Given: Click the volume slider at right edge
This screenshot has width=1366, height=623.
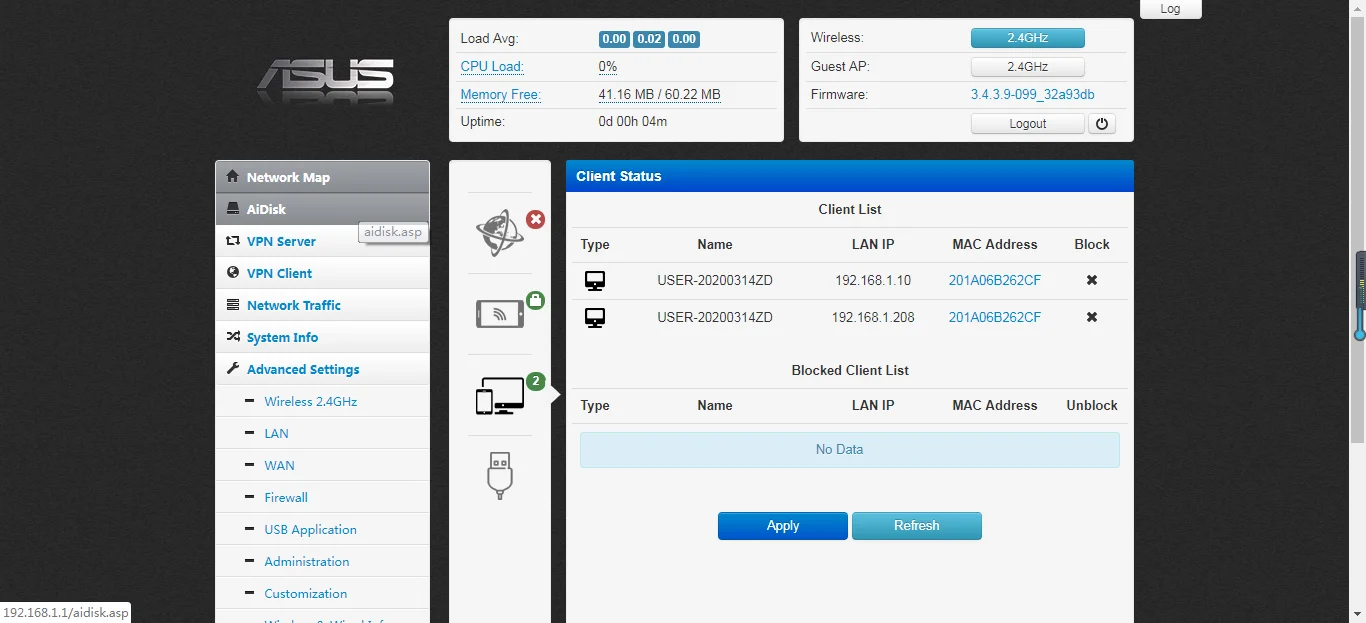Looking at the screenshot, I should click(x=1360, y=296).
